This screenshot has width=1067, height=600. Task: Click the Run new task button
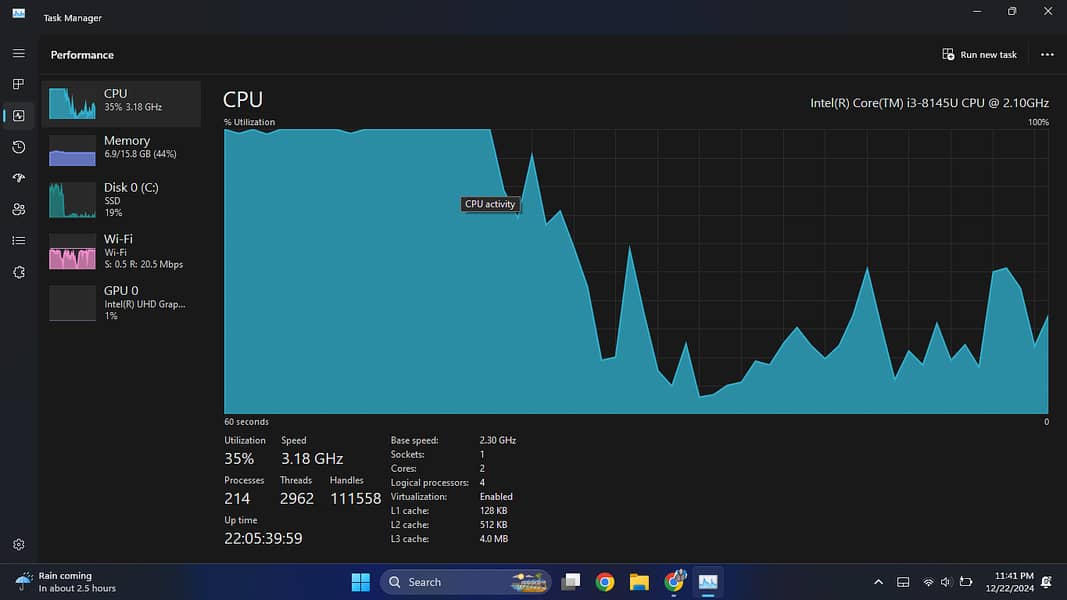tap(979, 55)
